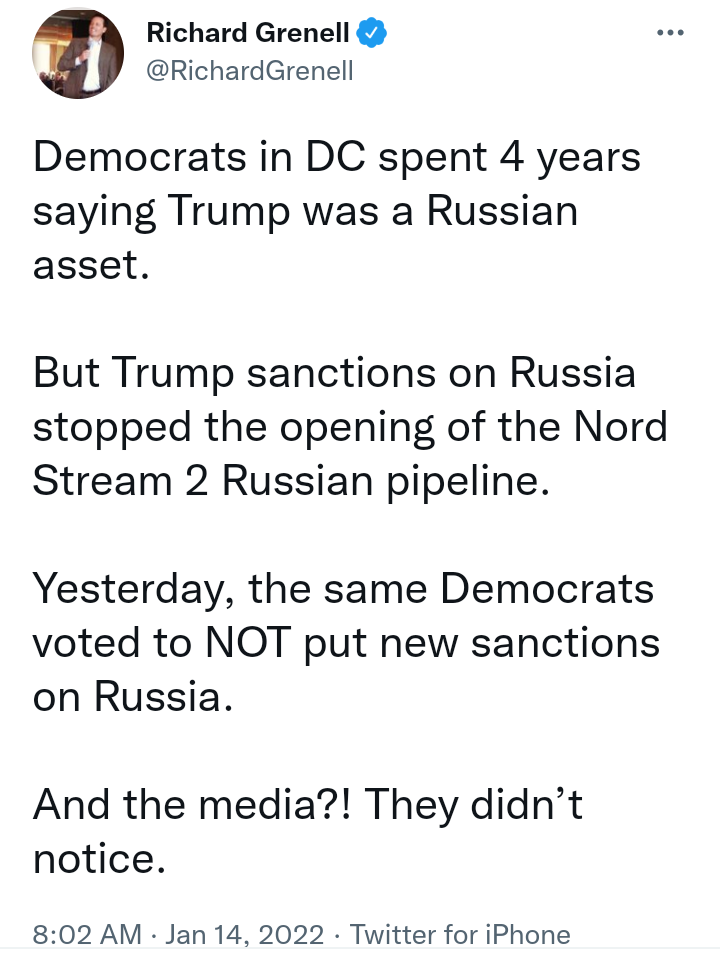The width and height of the screenshot is (720, 953).
Task: Open the @RichardGrenell handle
Action: click(250, 71)
